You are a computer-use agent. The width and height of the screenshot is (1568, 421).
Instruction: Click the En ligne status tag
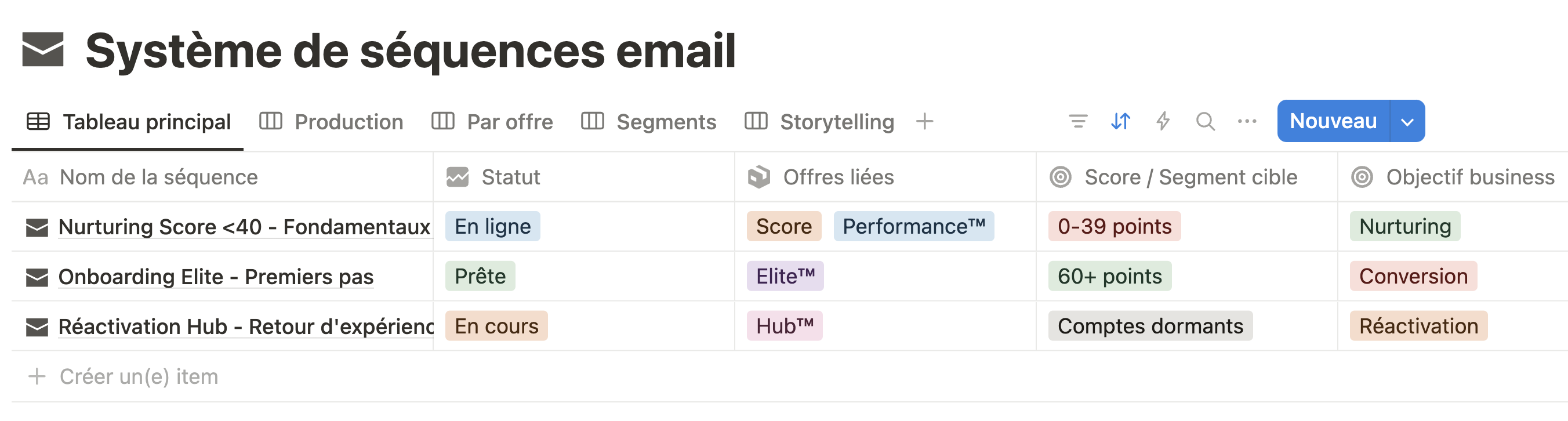tap(492, 227)
